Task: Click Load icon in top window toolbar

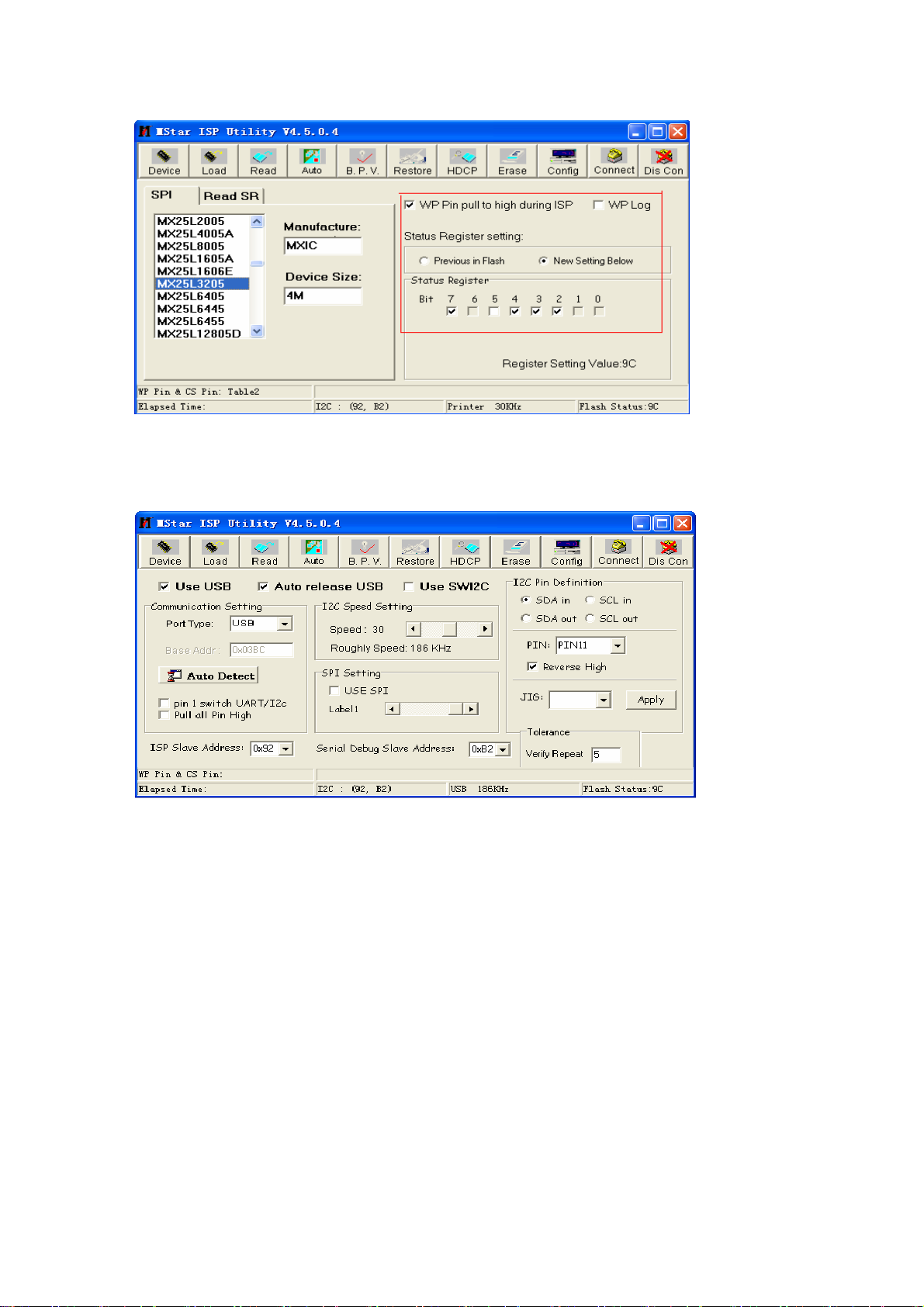Action: [x=214, y=161]
